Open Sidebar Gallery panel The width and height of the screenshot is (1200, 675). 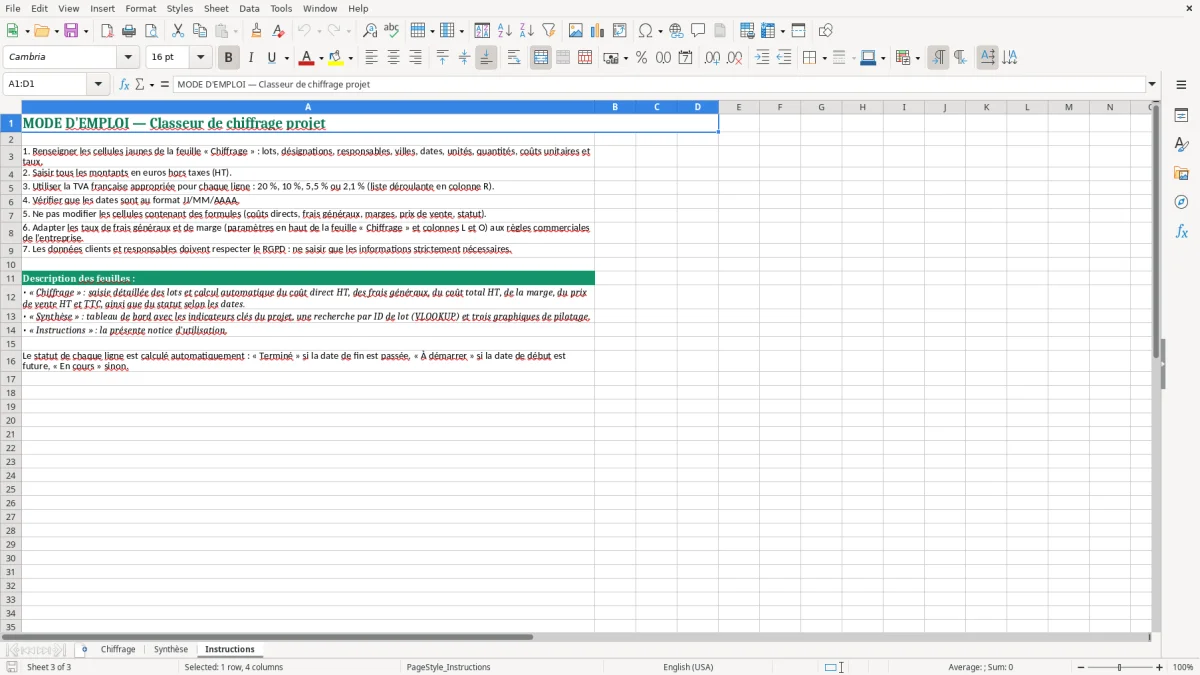[x=1181, y=173]
